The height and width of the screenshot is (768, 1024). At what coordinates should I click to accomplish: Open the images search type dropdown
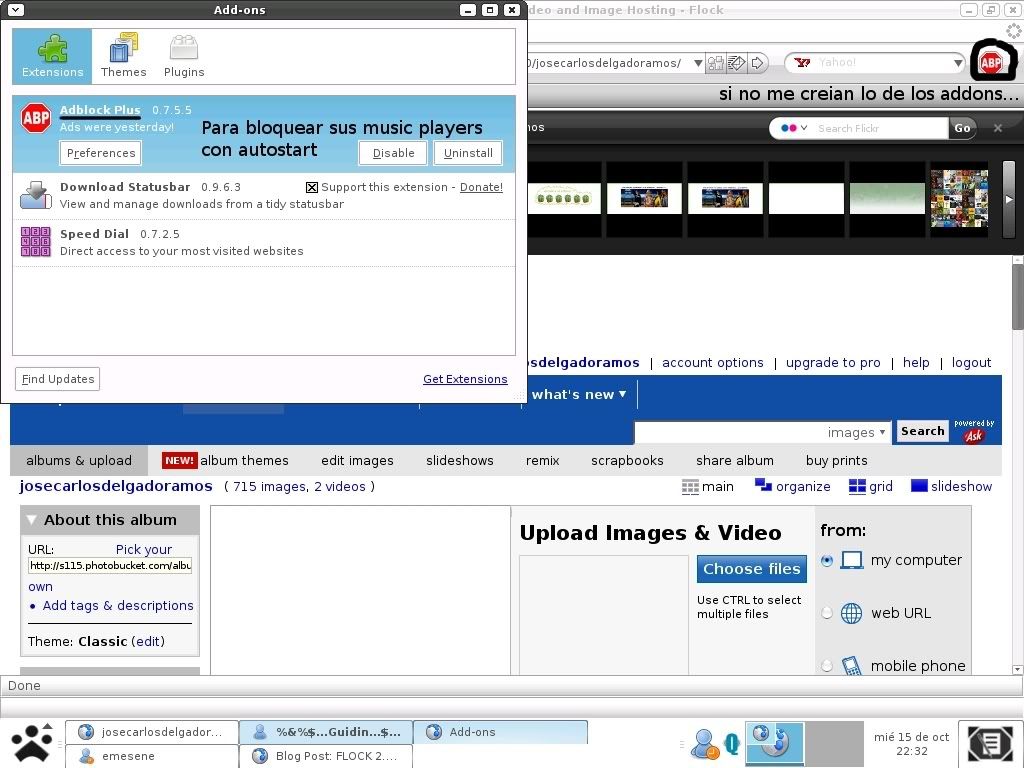tap(856, 432)
